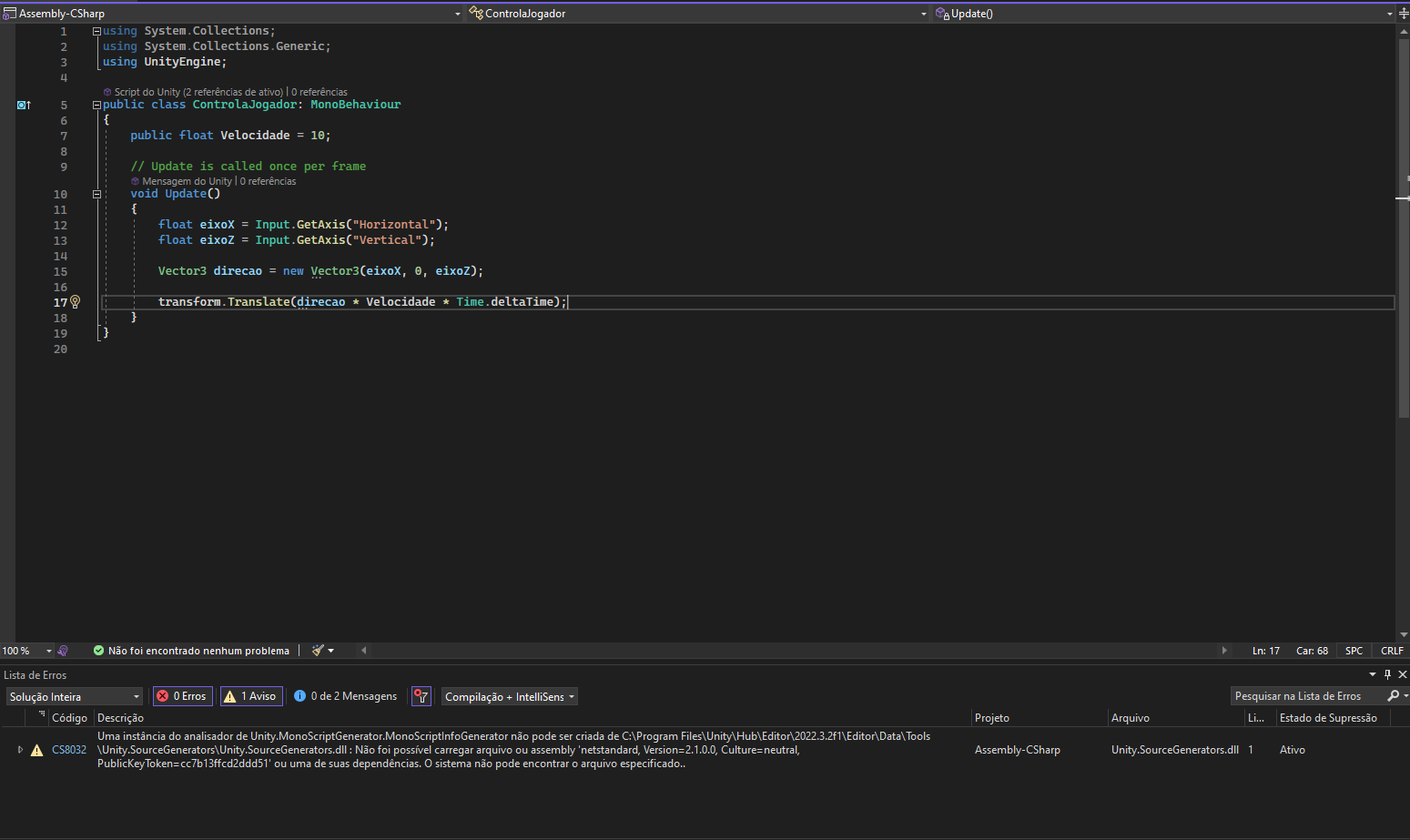Click 'Mensagem do Unity' CodeLens above Update
1410x840 pixels.
tap(187, 181)
